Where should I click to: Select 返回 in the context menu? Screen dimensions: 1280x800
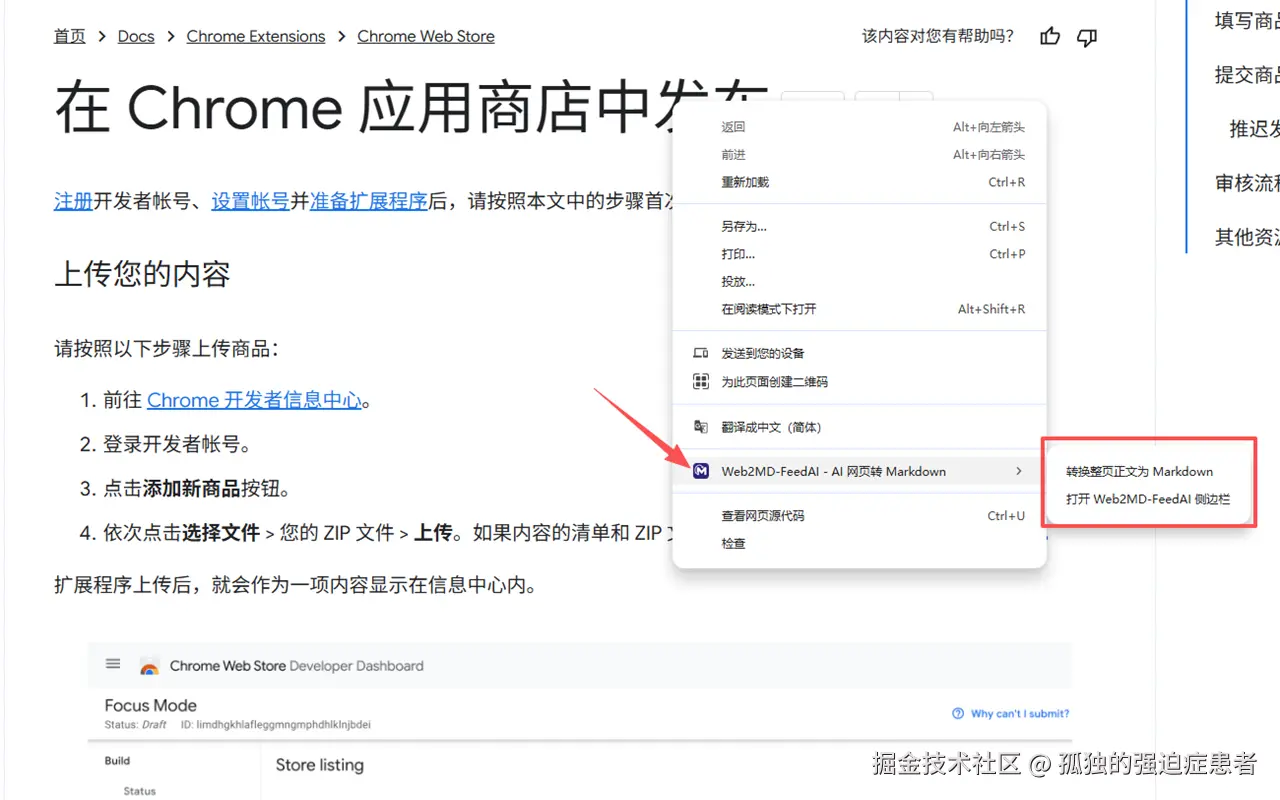[x=859, y=127]
